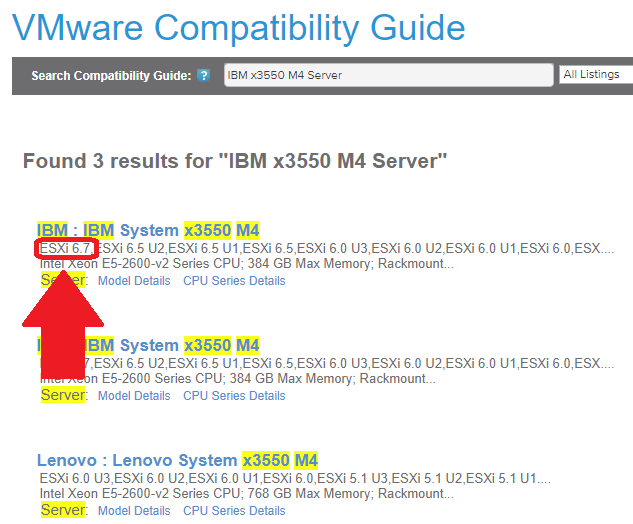Open Model Details for the second IBM result

(x=134, y=396)
